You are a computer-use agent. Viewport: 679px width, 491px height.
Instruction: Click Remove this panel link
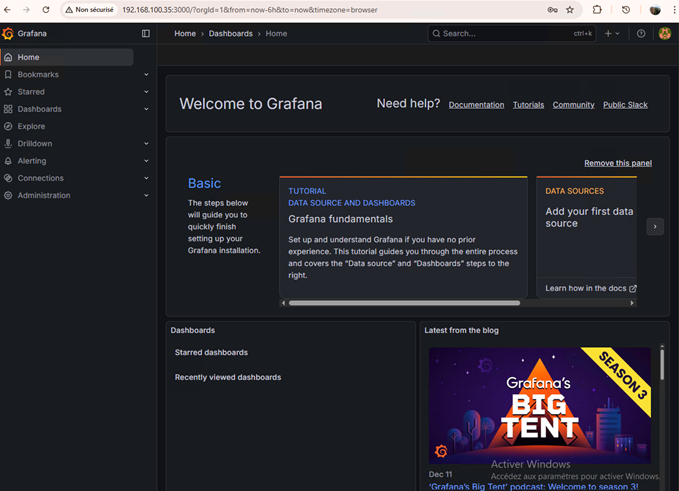[x=617, y=163]
